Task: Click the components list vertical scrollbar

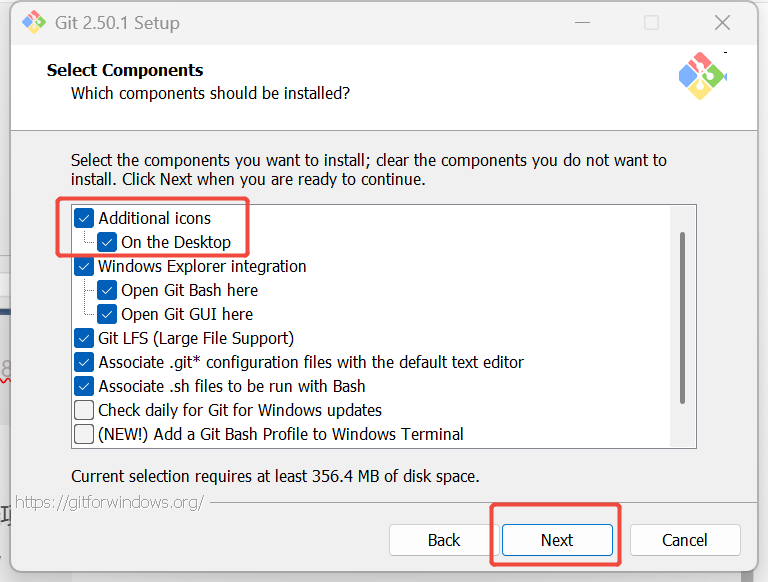Action: (x=682, y=318)
